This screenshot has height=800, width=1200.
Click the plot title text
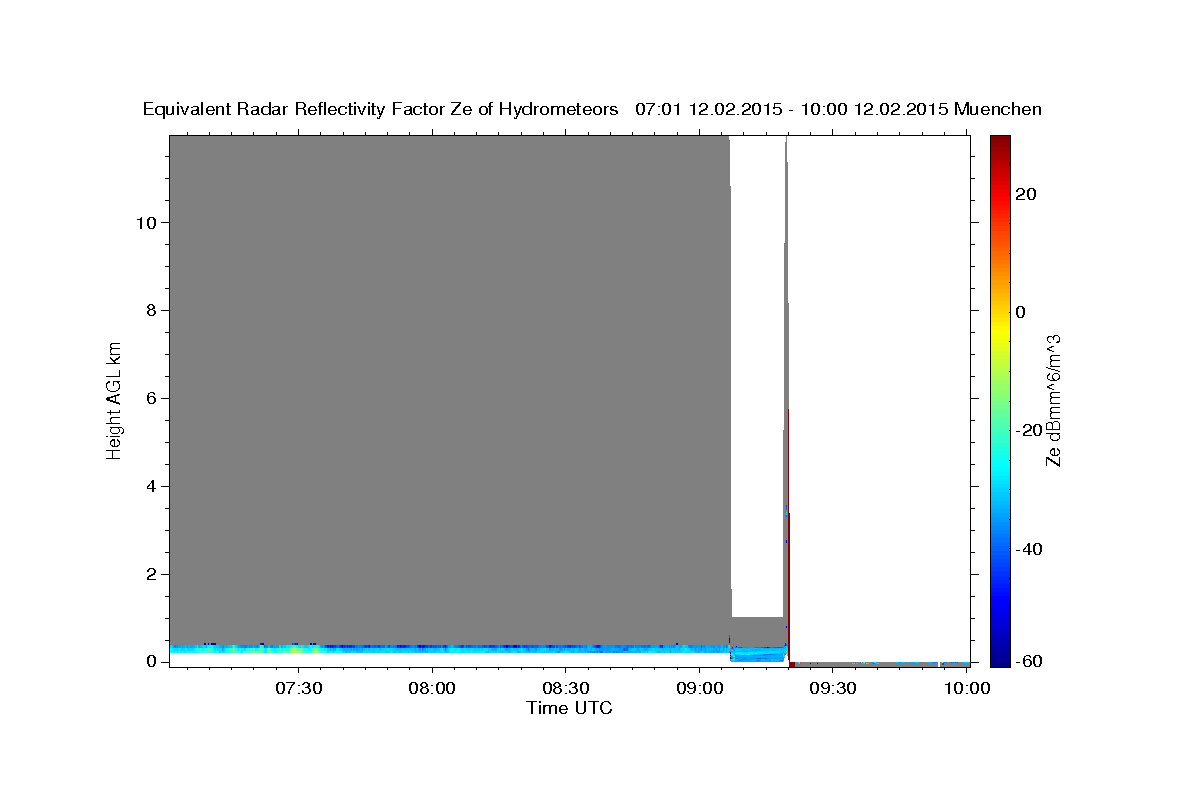click(592, 109)
